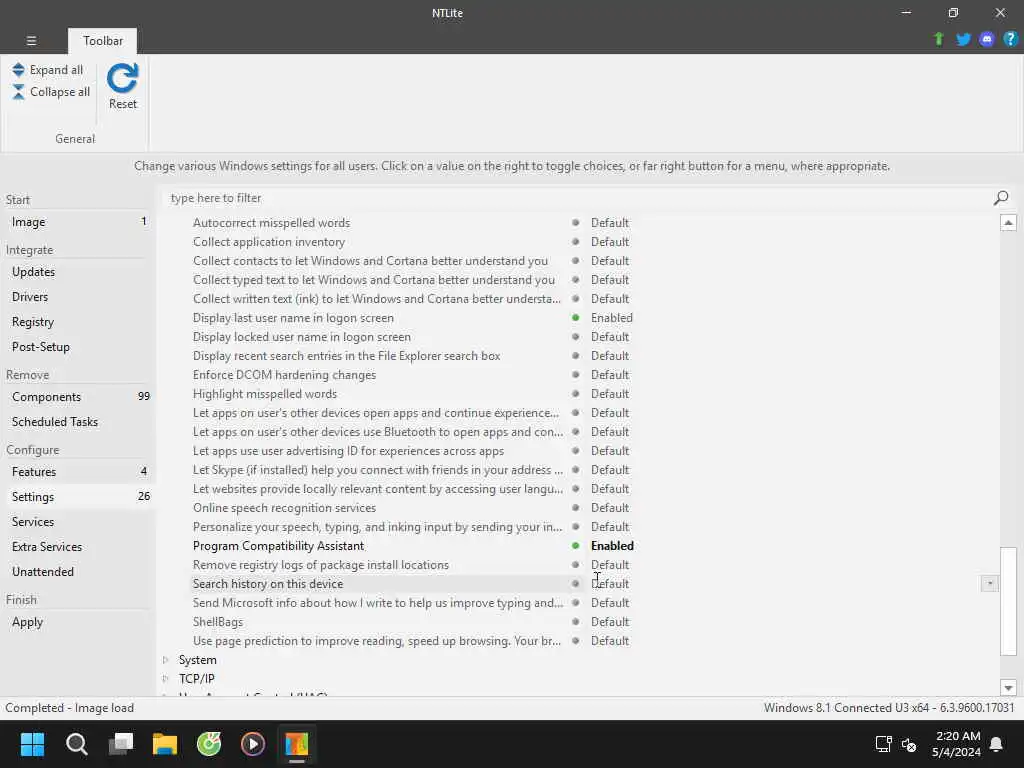This screenshot has width=1024, height=768.
Task: Select 'Collect contacts to let Windows and Cortana' row
Action: coord(370,261)
